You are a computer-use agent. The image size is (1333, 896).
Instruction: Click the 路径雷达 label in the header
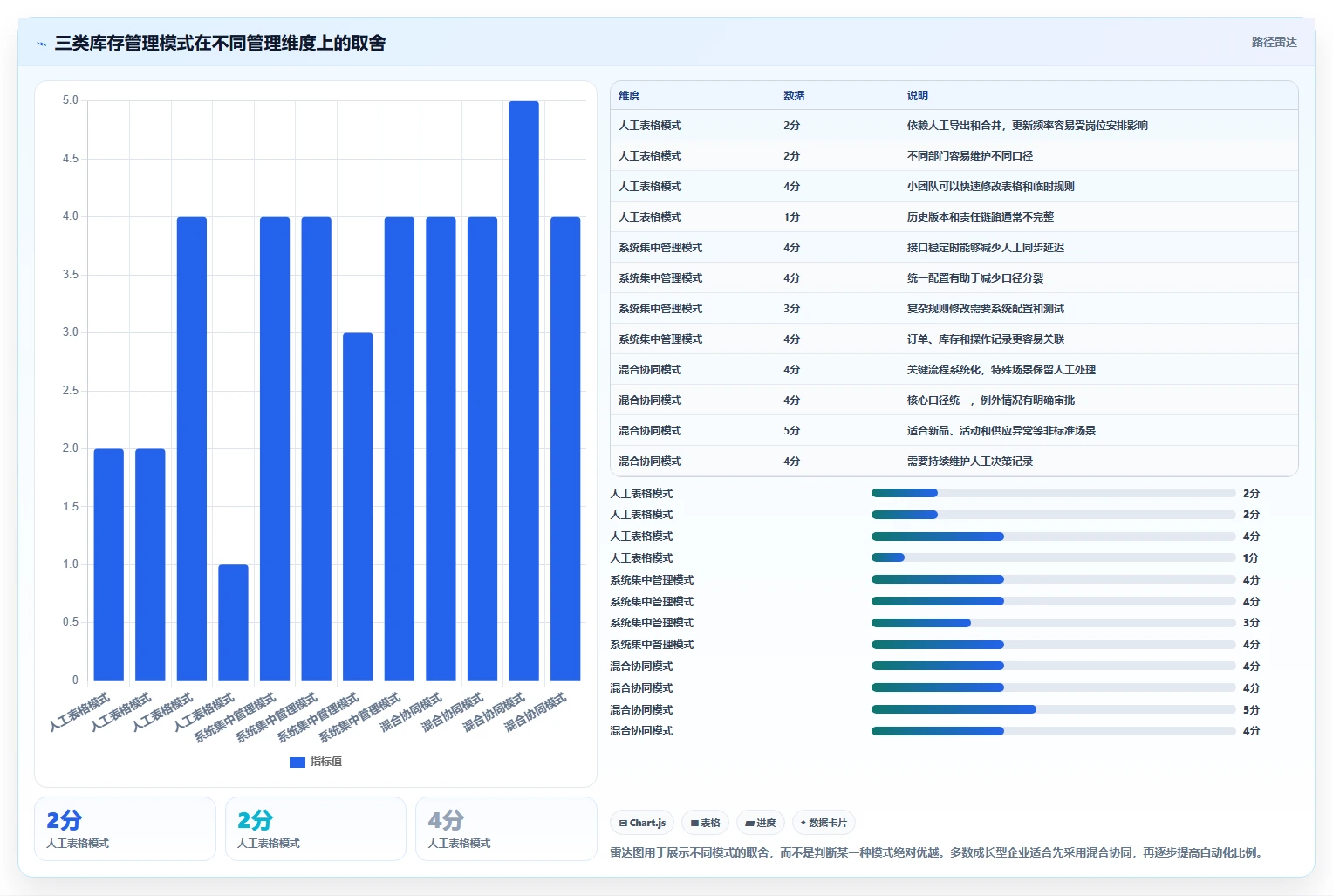[1274, 42]
